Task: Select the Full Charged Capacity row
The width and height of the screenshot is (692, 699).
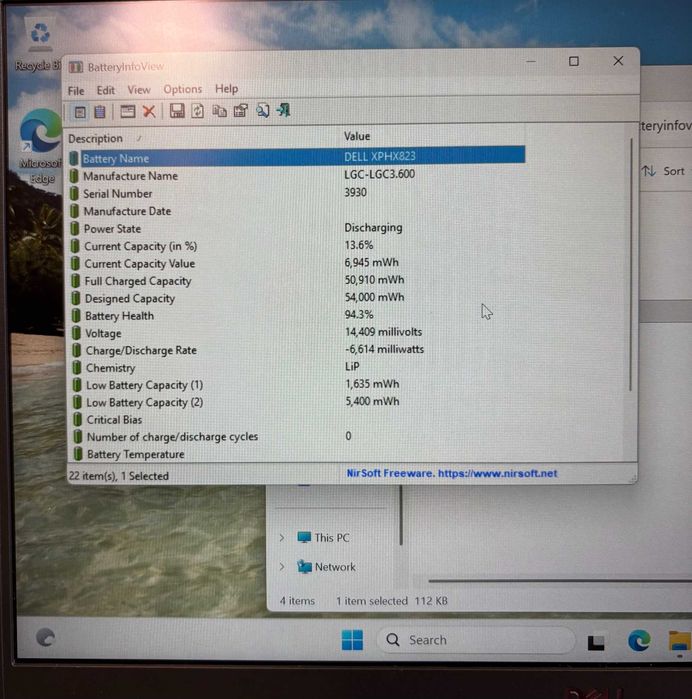Action: pos(297,280)
